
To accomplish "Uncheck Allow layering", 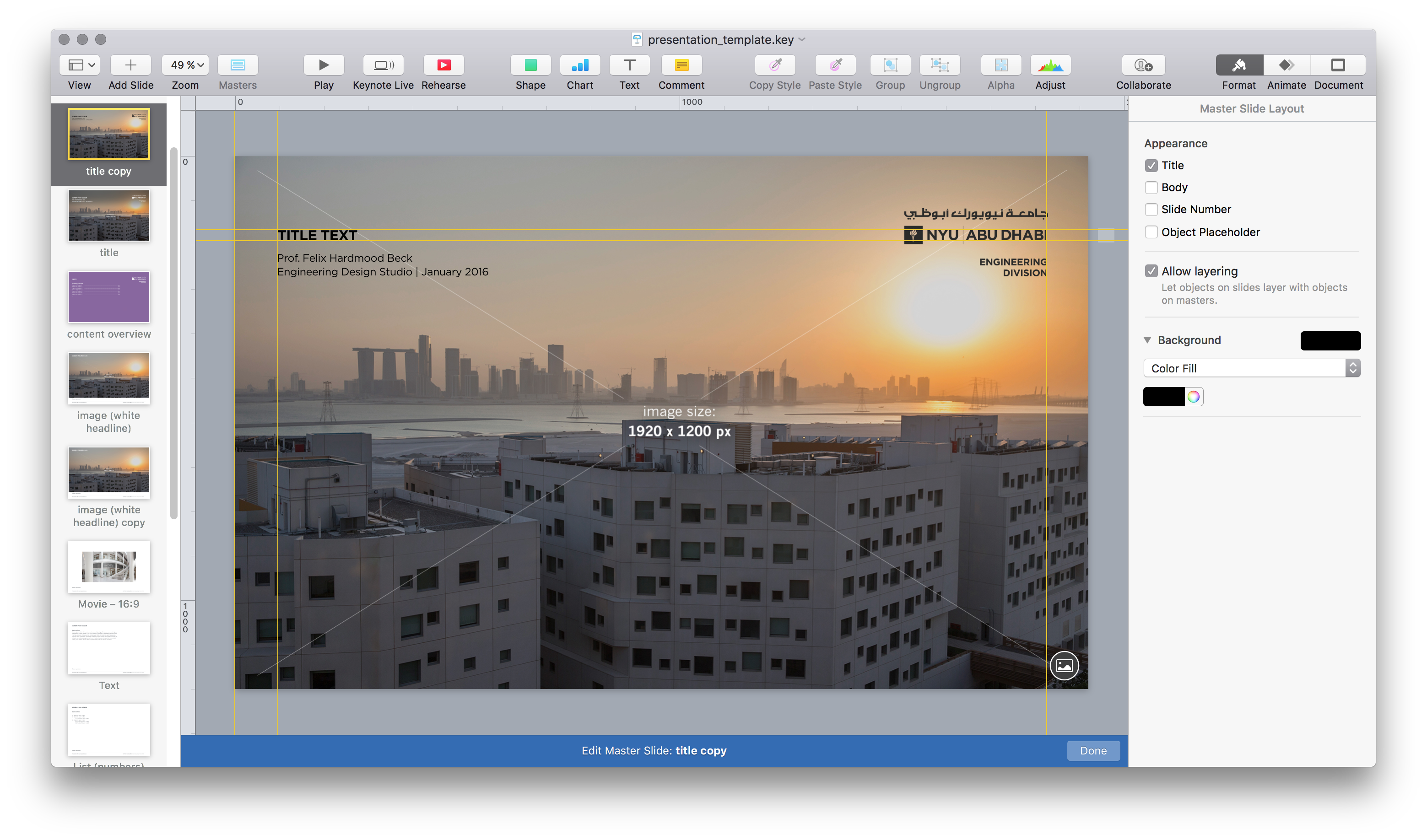I will coord(1151,271).
